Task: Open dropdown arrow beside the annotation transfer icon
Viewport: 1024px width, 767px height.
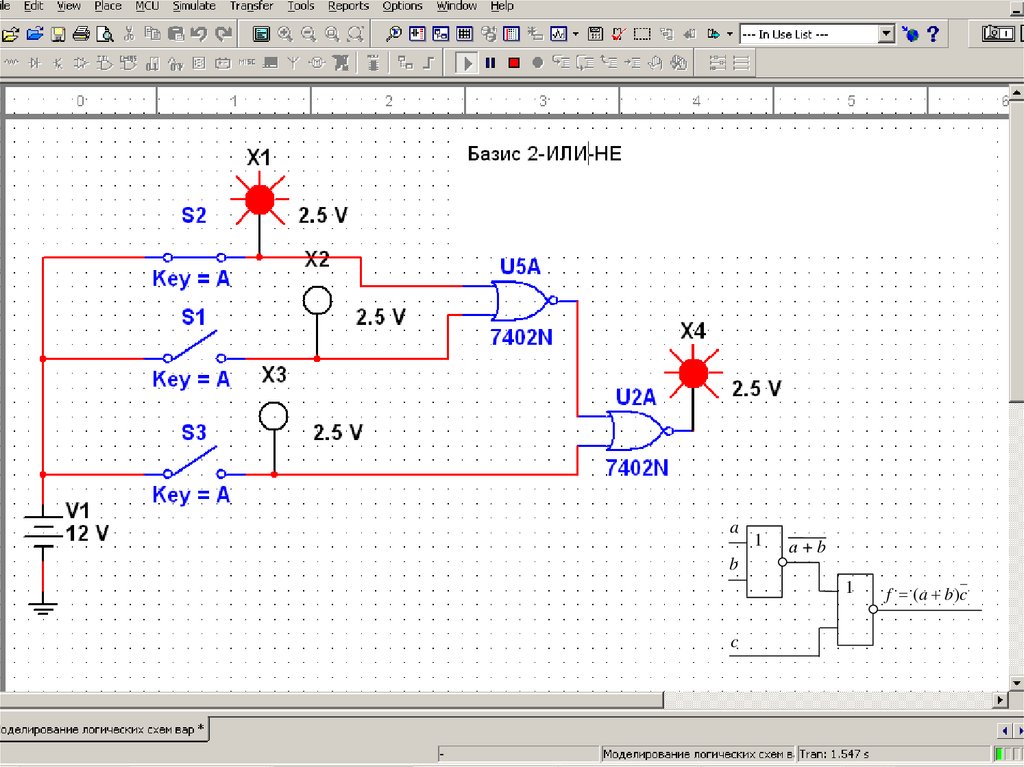Action: (730, 34)
